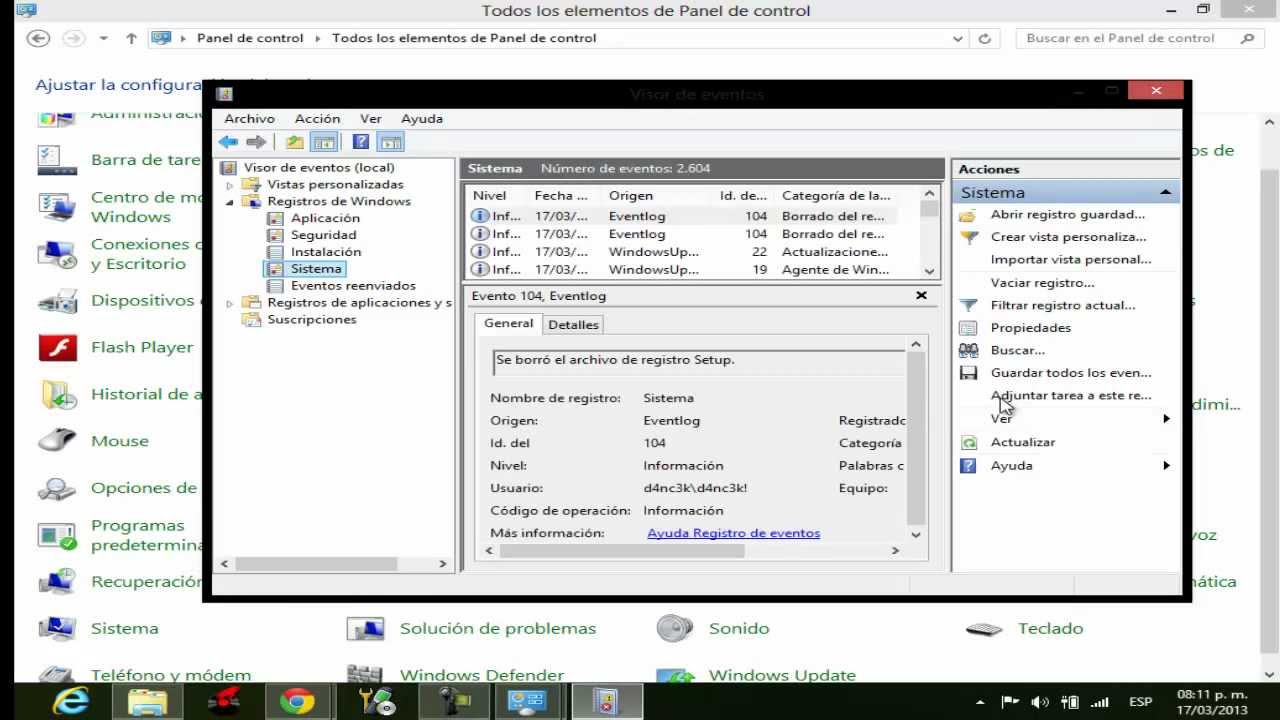Click the event detail horizontal scrollbar
The height and width of the screenshot is (720, 1280).
(x=692, y=550)
